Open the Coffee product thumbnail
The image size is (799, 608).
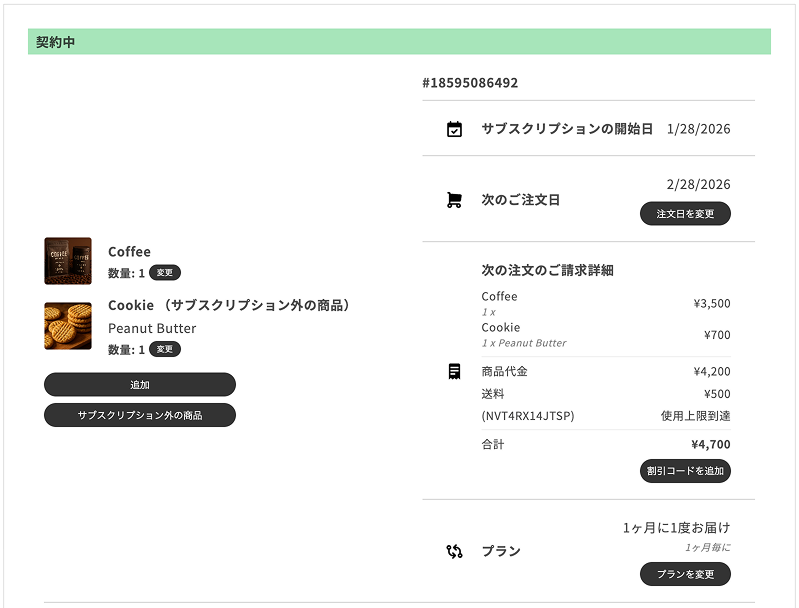click(68, 261)
